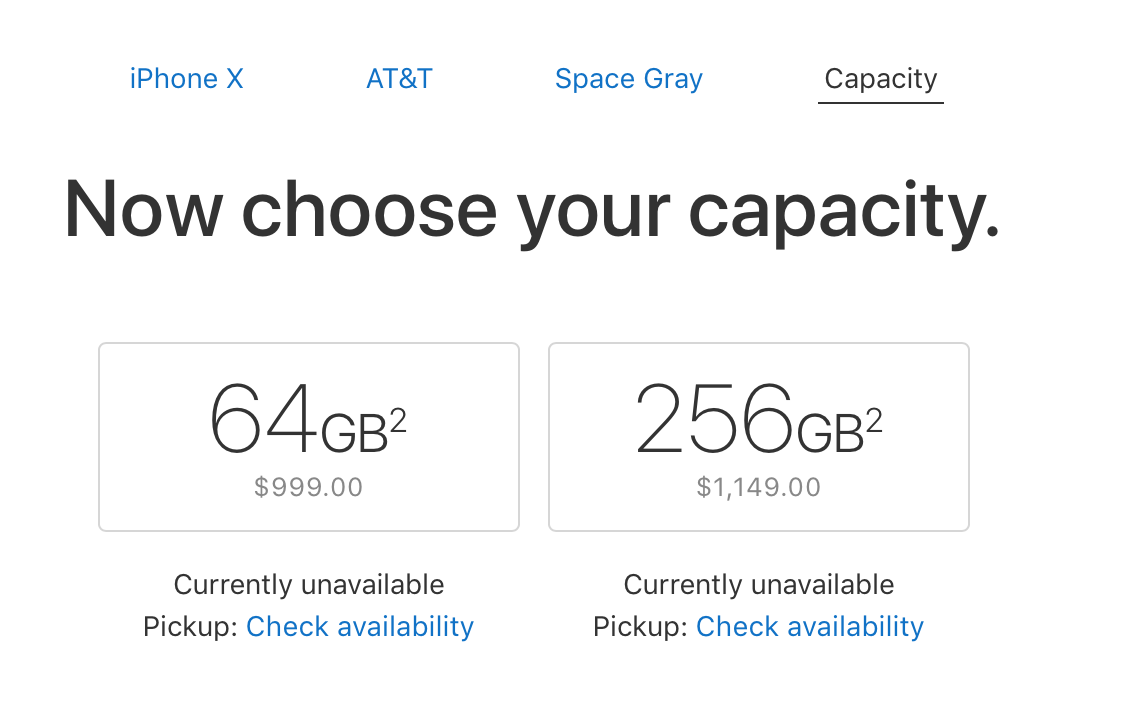1144x704 pixels.
Task: Click the $999.00 price text
Action: tap(309, 488)
